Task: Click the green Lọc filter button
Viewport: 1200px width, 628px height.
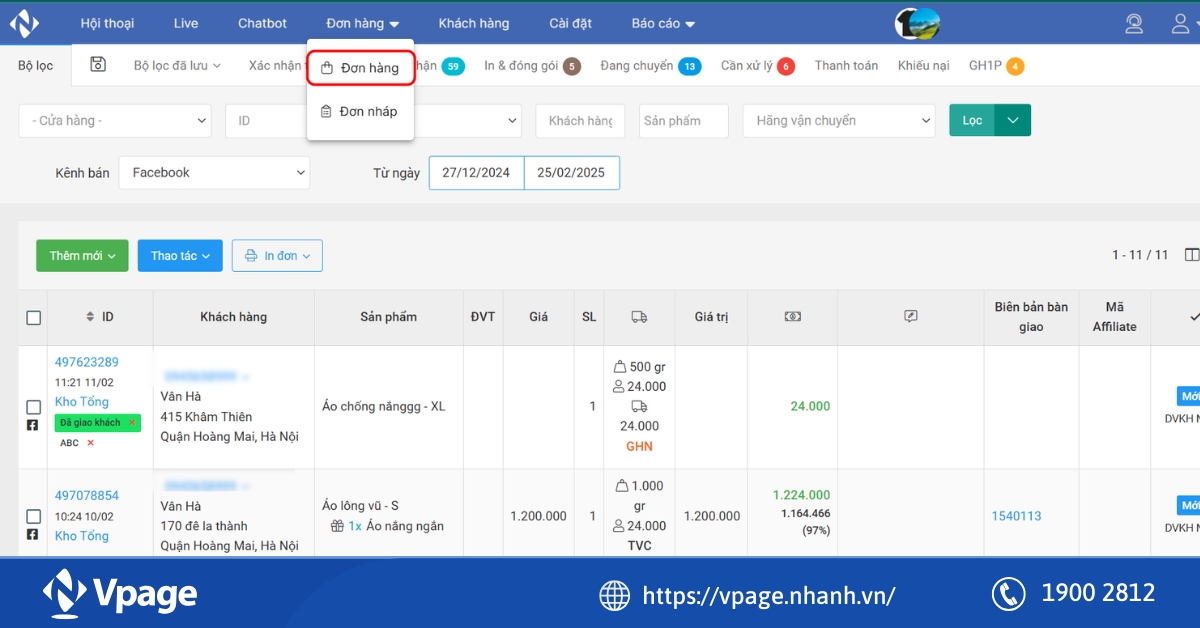Action: pos(970,119)
